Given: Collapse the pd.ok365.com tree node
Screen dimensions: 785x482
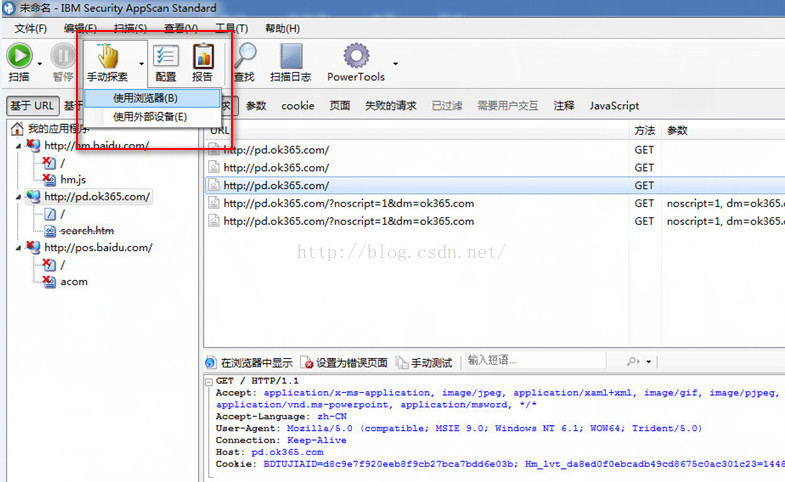Looking at the screenshot, I should coord(18,197).
